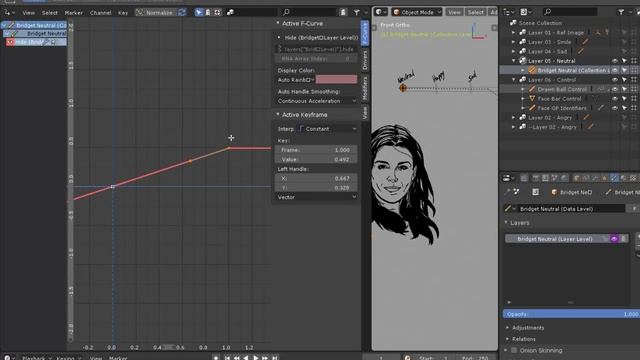Open the Marker menu
The width and height of the screenshot is (640, 360).
click(73, 13)
